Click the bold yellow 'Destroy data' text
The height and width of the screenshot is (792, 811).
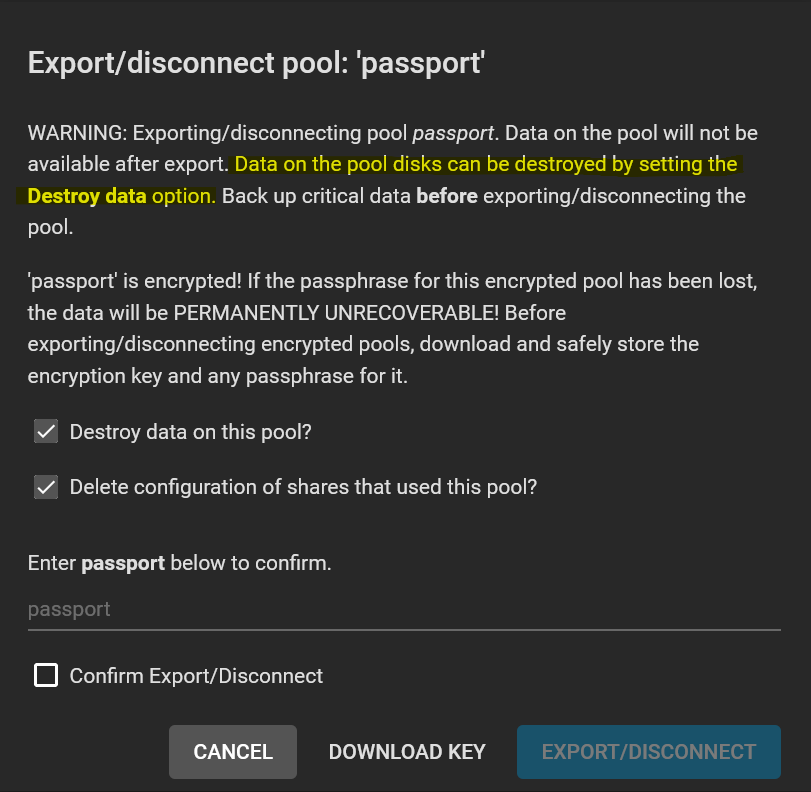[x=86, y=196]
